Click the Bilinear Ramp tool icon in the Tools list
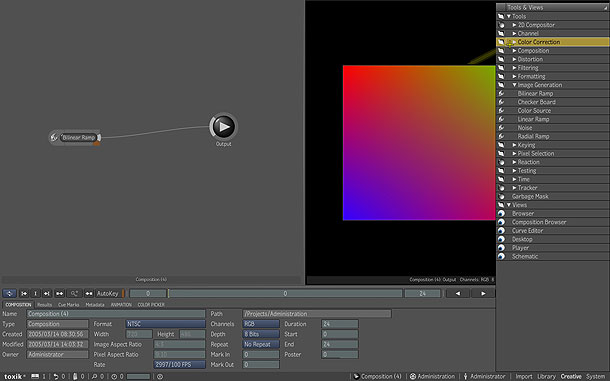The height and width of the screenshot is (381, 610). tap(501, 93)
